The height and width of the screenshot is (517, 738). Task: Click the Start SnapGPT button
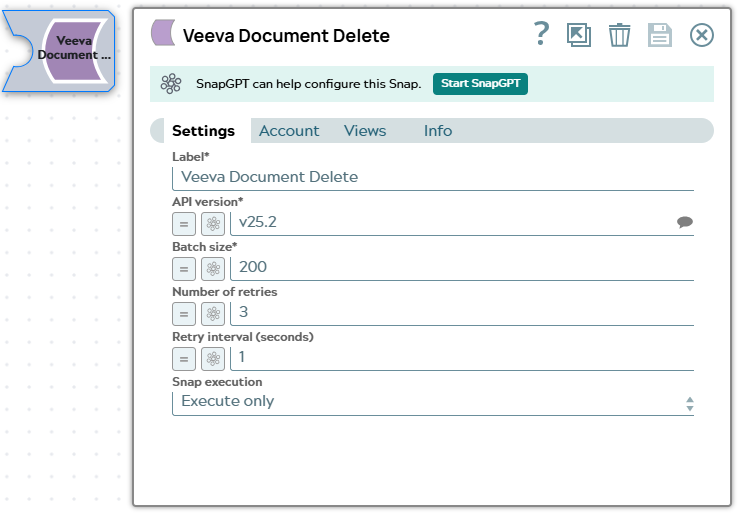click(x=480, y=84)
